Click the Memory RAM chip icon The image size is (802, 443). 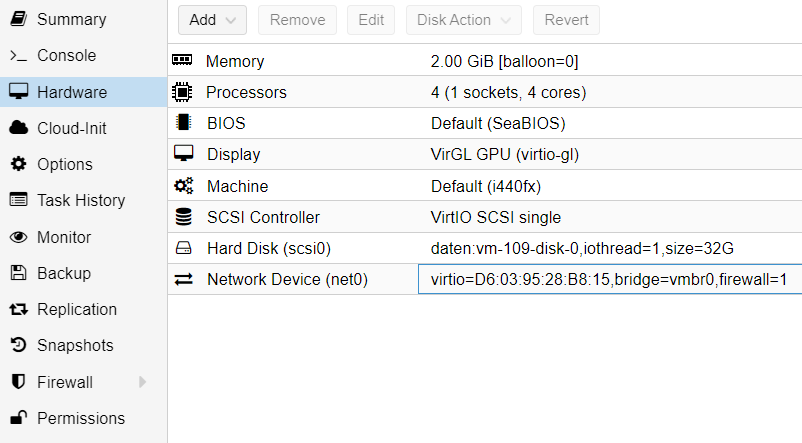pos(182,61)
